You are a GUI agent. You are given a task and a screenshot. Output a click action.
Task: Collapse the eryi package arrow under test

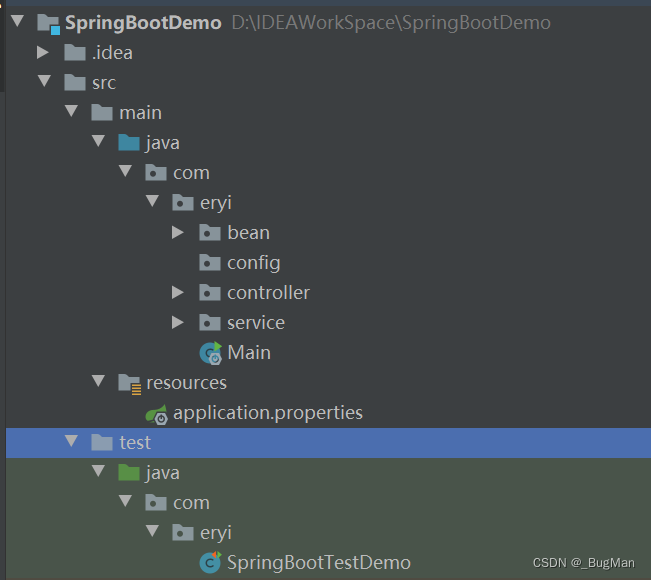[x=152, y=531]
